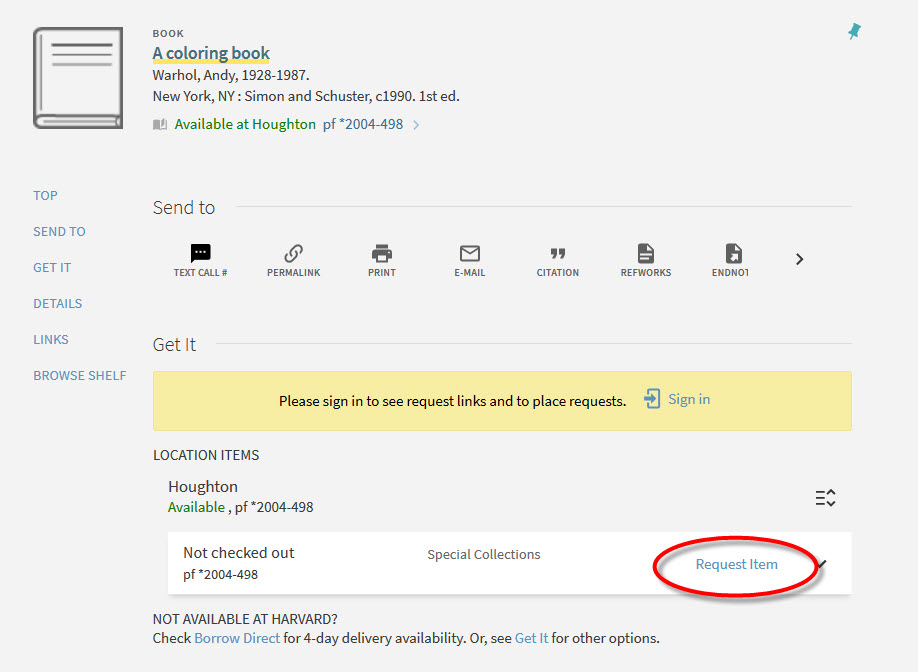Click 'Available at Houghton' availability link
Image resolution: width=918 pixels, height=672 pixels.
(245, 124)
